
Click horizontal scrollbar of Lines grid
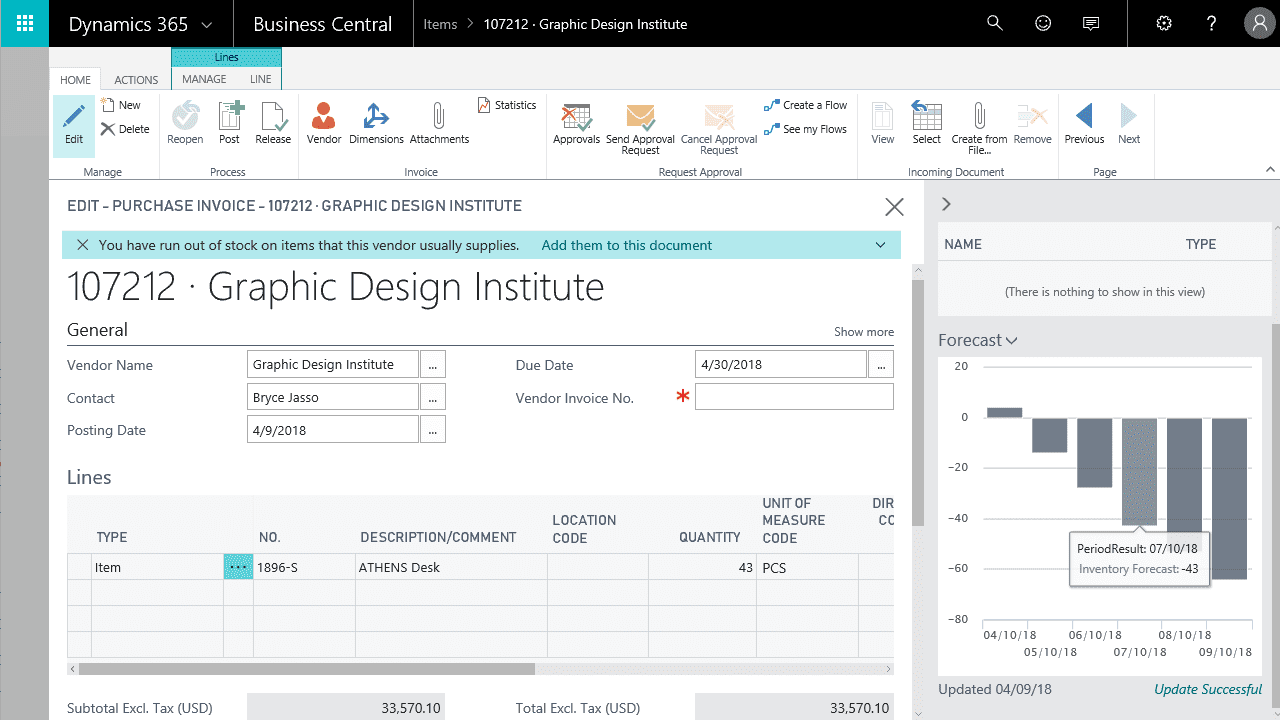pos(306,669)
